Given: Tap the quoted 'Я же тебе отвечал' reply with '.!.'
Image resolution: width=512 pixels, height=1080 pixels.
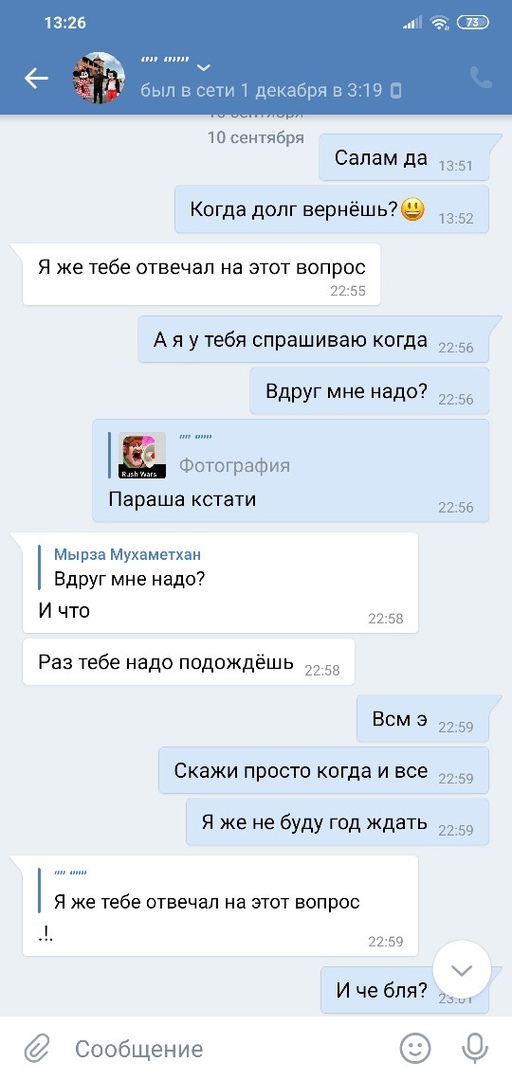Looking at the screenshot, I should click(221, 906).
